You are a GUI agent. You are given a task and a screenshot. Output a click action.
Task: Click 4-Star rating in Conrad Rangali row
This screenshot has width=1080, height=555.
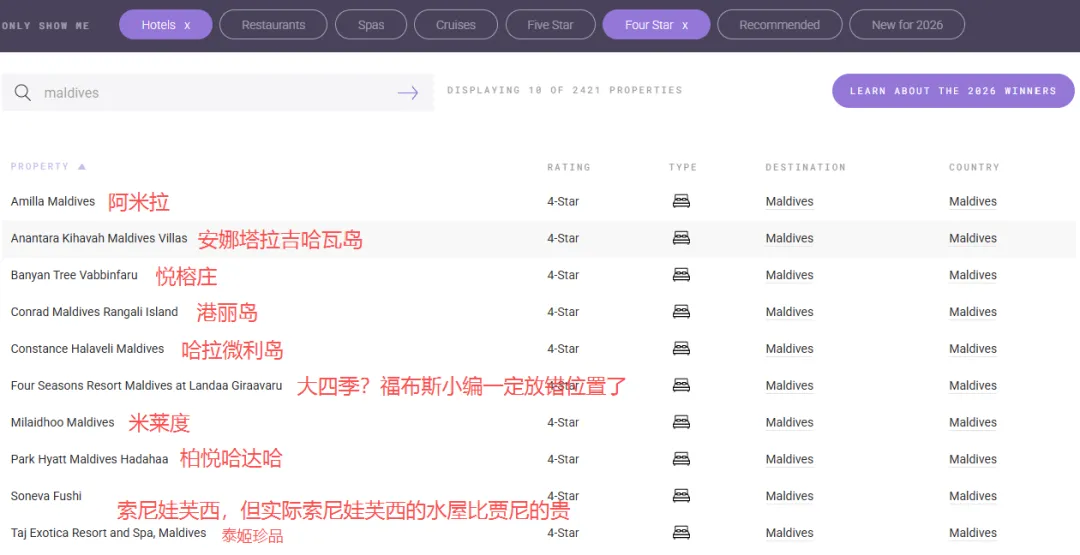(563, 312)
